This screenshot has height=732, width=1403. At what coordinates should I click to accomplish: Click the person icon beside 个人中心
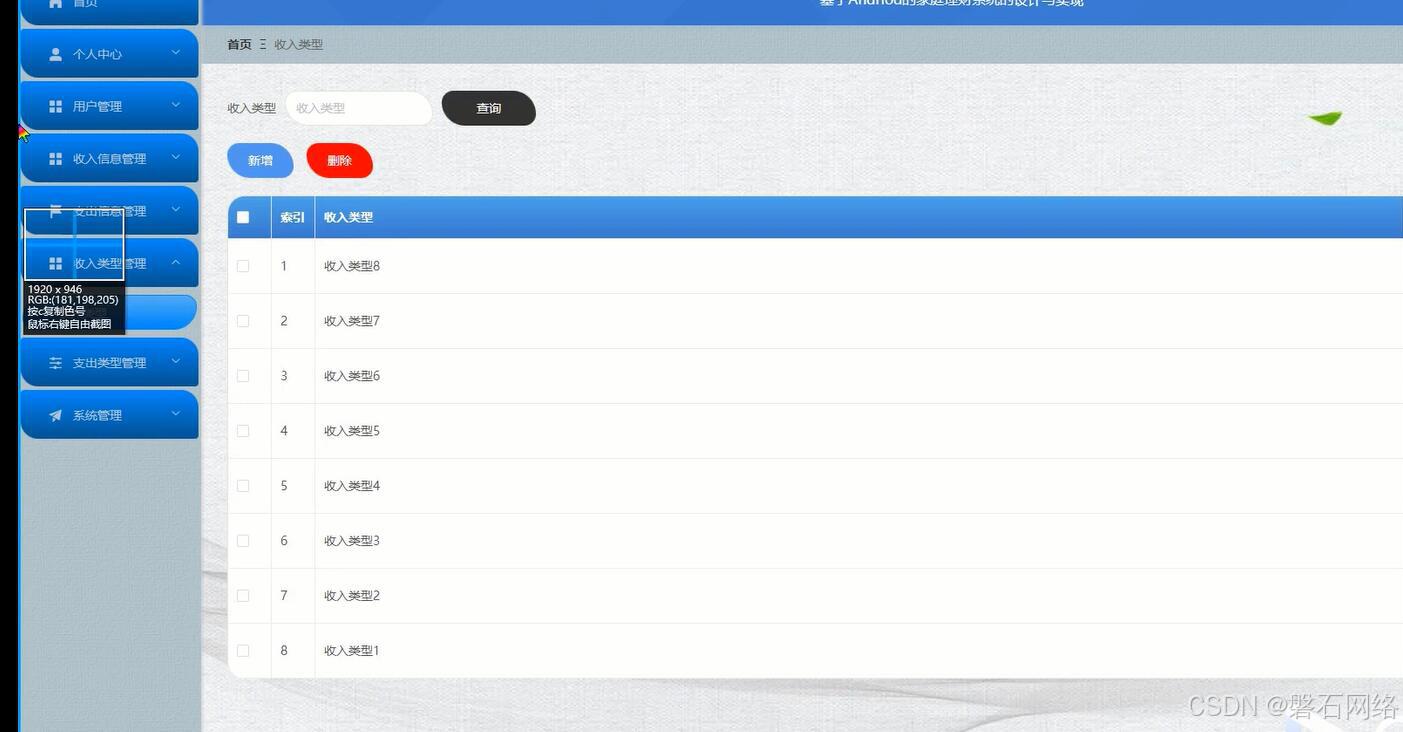coord(56,54)
